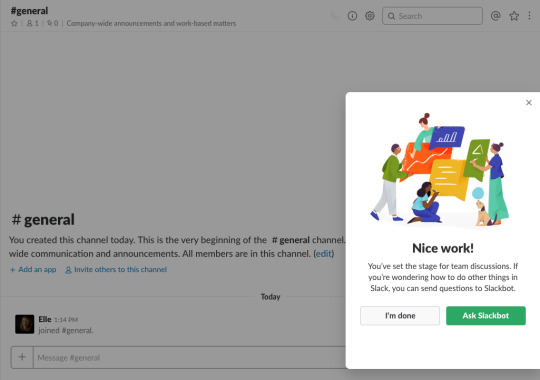Show channel details info icon

coord(352,16)
